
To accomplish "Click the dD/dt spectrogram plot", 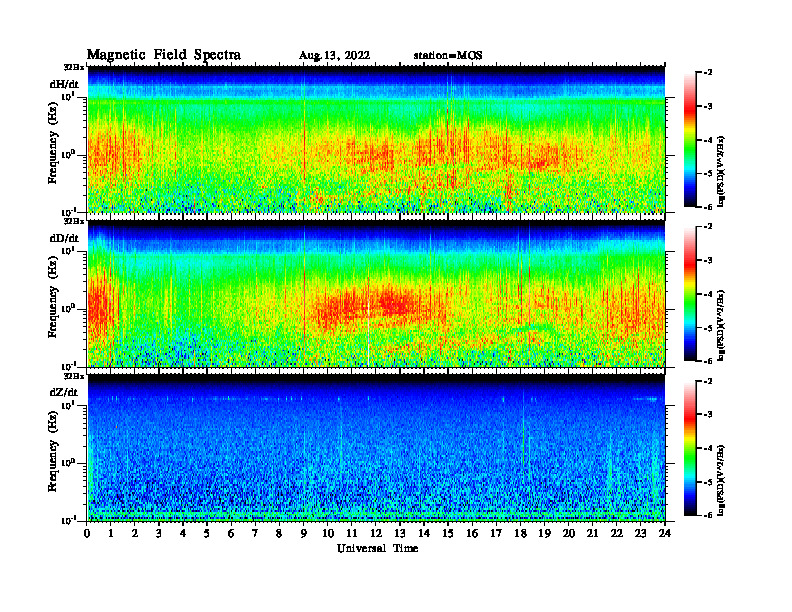I will coord(376,293).
